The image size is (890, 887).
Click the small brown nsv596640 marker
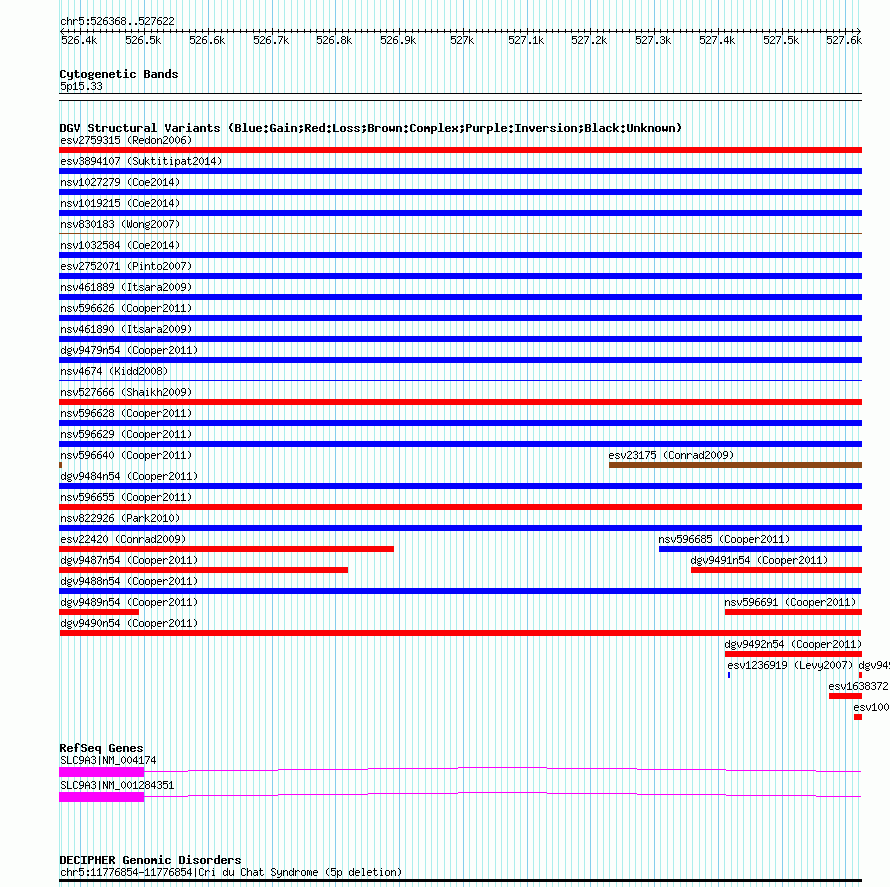tap(60, 465)
